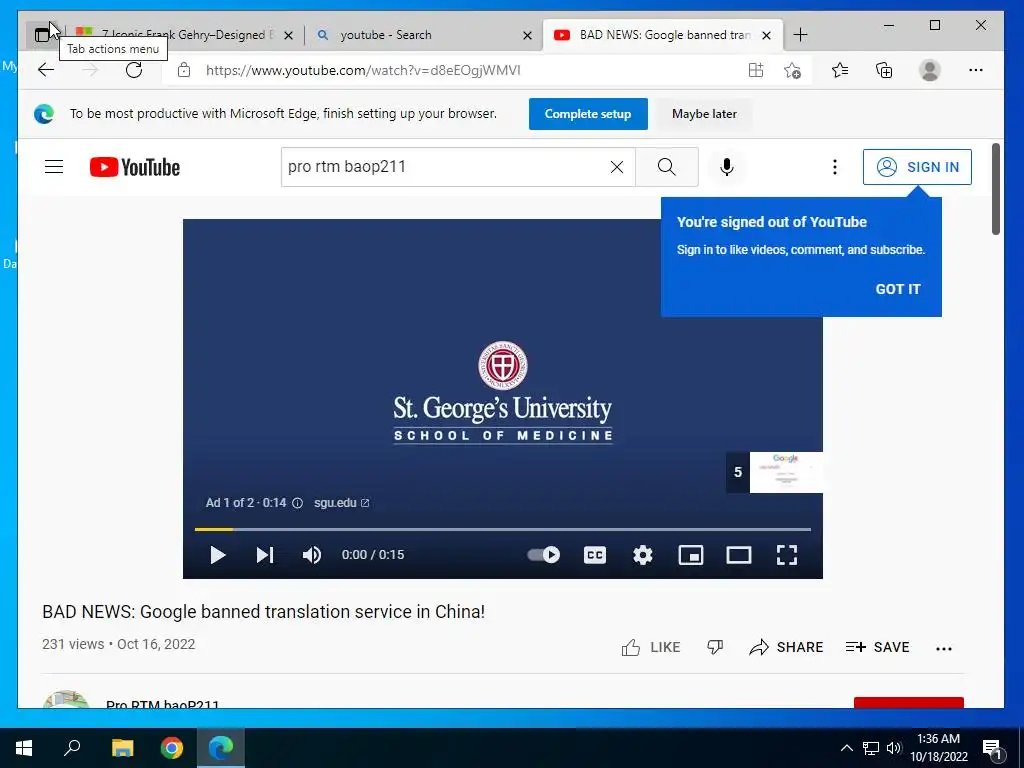Screen dimensions: 1024x768
Task: View site information via the lock icon
Action: 184,70
